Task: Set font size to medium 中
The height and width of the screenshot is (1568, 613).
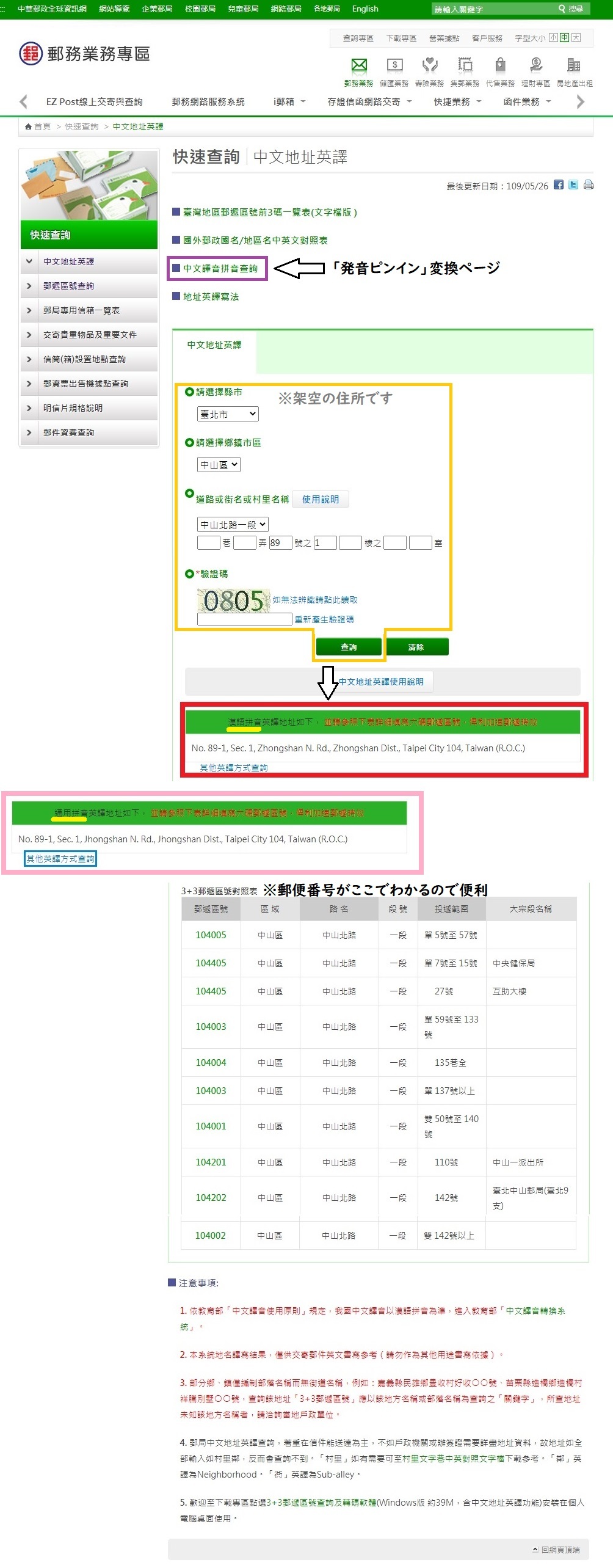Action: coord(565,38)
